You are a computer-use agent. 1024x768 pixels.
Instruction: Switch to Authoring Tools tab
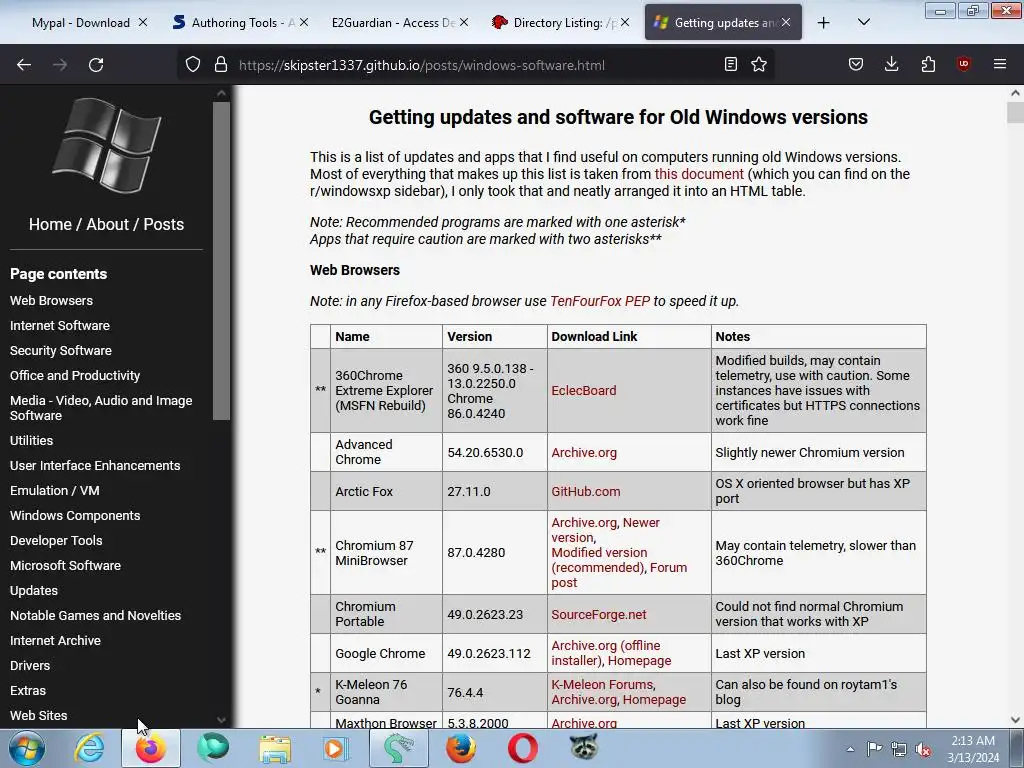click(236, 23)
